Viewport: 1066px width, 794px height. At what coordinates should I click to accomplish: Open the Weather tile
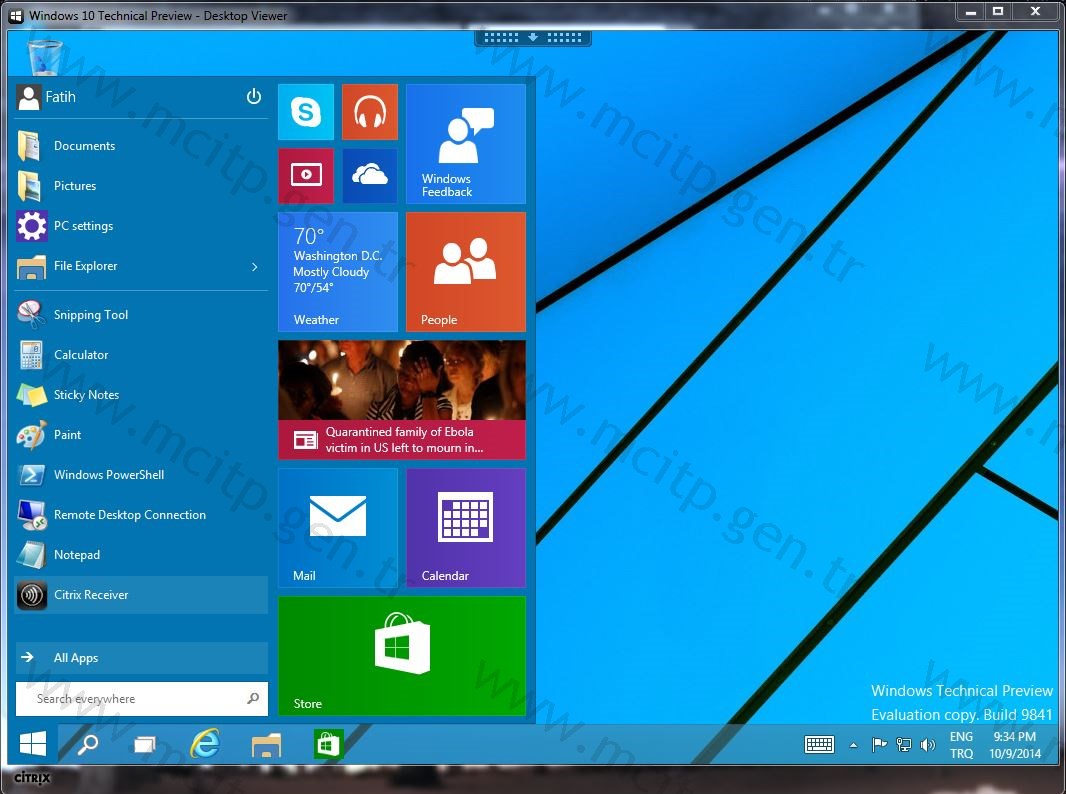pos(338,272)
